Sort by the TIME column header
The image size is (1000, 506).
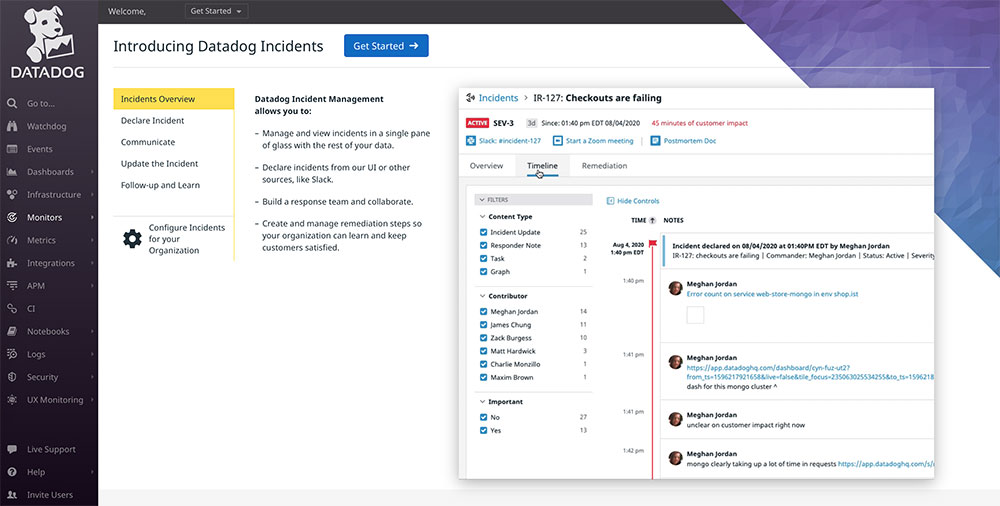643,220
